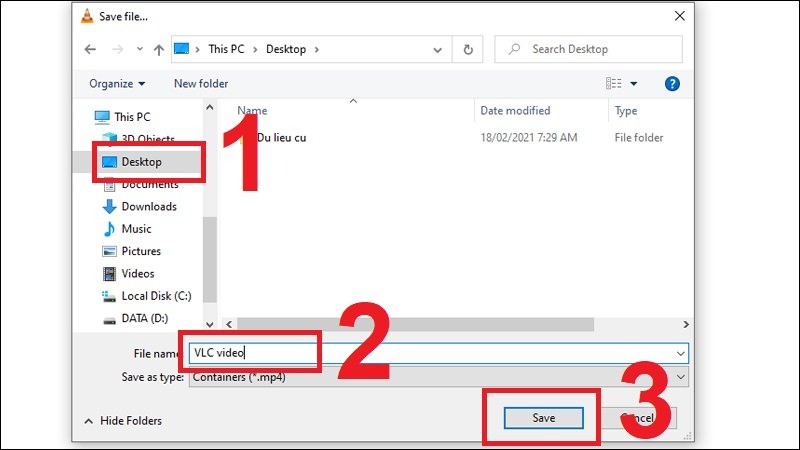Screen dimensions: 800x450
Task: Expand the Organize dropdown menu
Action: click(x=117, y=84)
